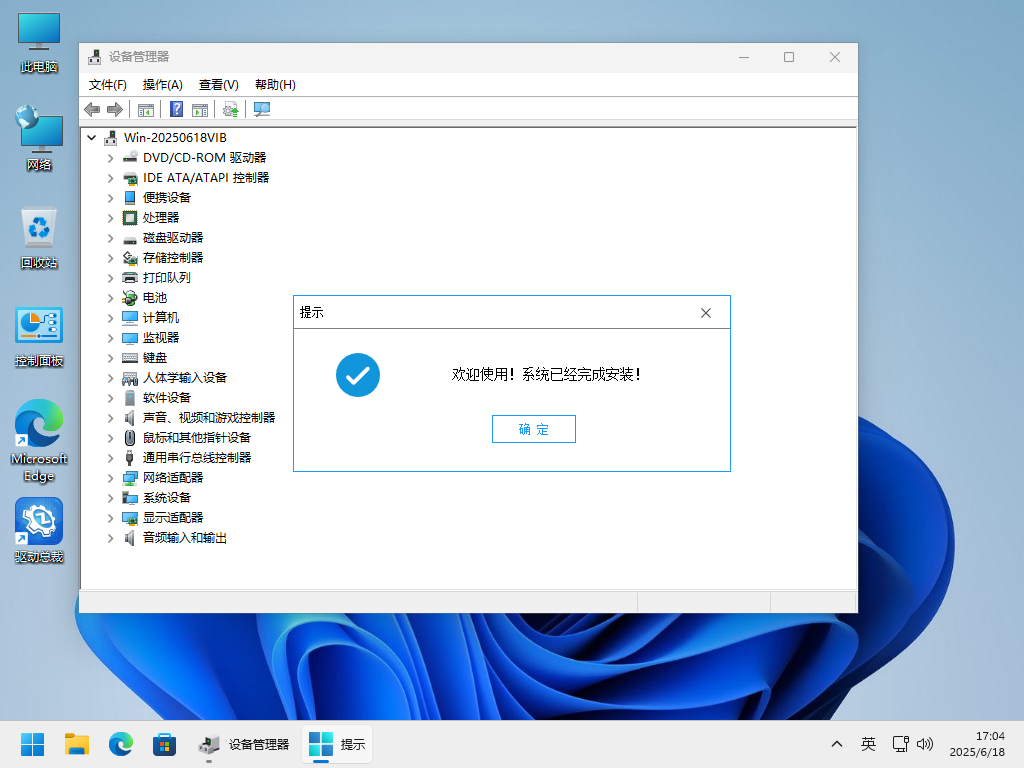Select the 软件设备 tree item
Viewport: 1024px width, 768px height.
pos(167,398)
